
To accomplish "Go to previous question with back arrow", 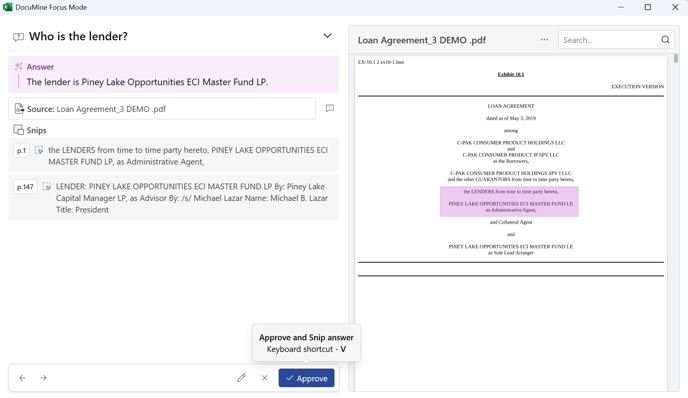I will pos(22,378).
